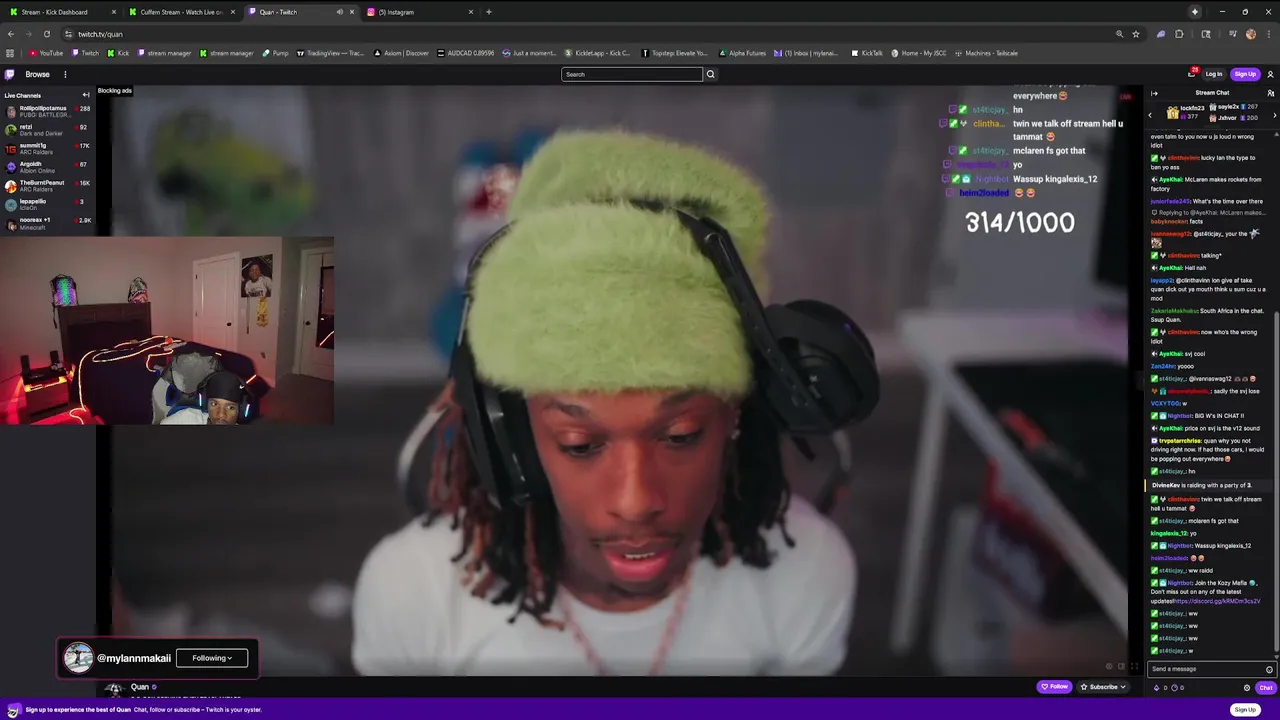This screenshot has width=1280, height=720.
Task: Open the user profile icon menu
Action: 1270,74
